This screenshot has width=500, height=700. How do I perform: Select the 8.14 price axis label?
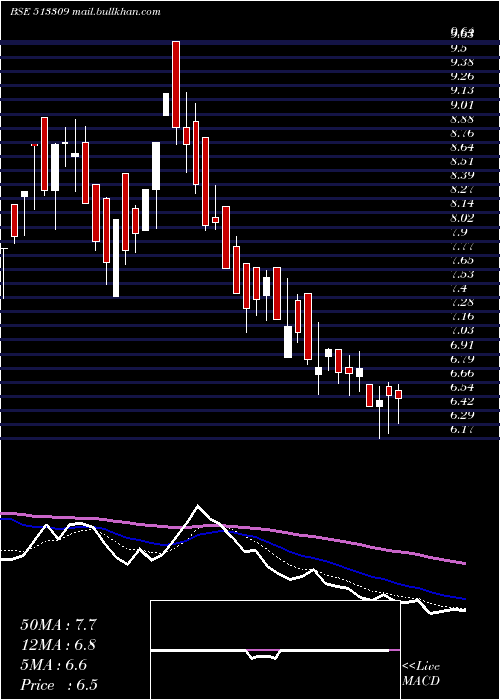click(x=462, y=204)
